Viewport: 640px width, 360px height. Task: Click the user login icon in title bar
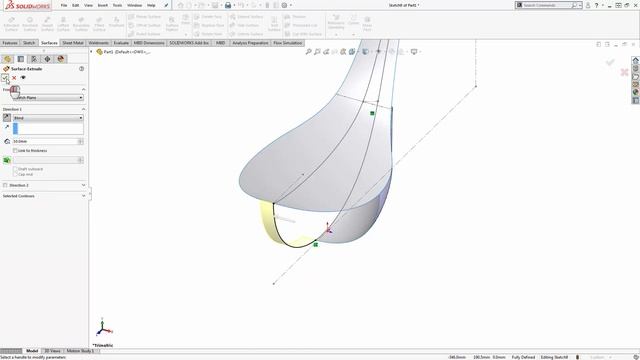pyautogui.click(x=588, y=5)
